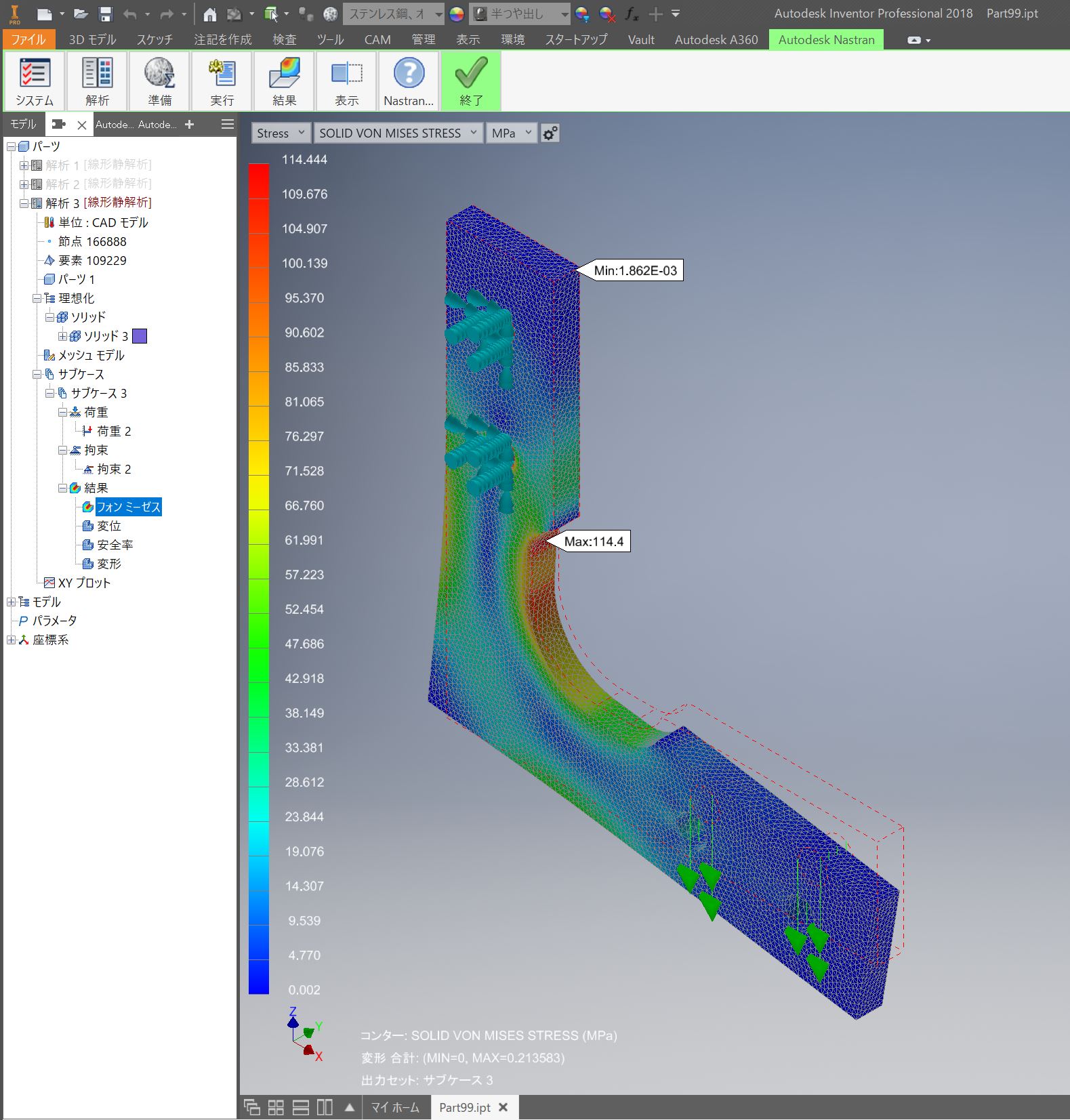Open the browser panel menu icon
1070x1120 pixels.
[228, 124]
